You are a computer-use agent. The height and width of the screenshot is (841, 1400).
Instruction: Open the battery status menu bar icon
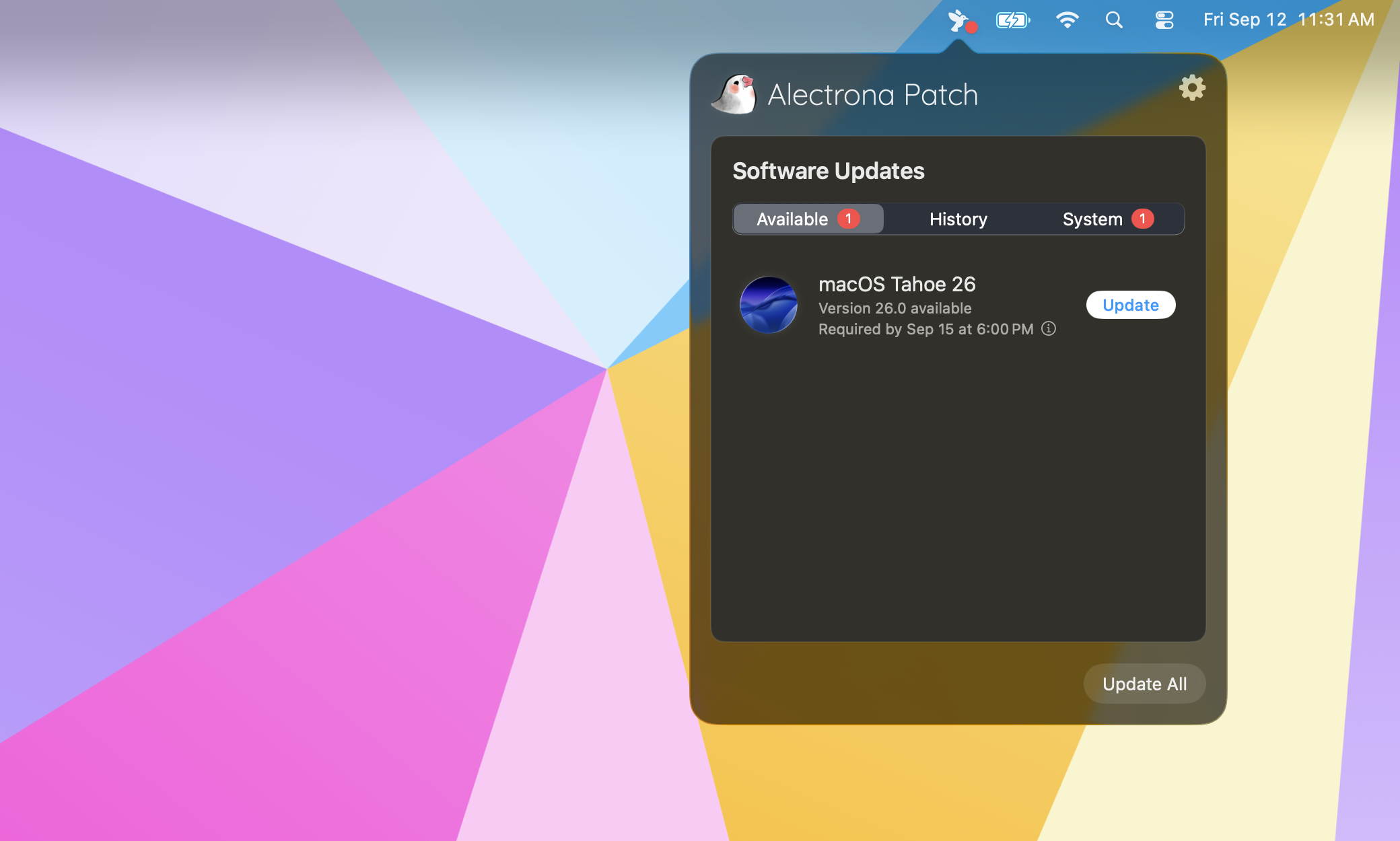(1013, 20)
